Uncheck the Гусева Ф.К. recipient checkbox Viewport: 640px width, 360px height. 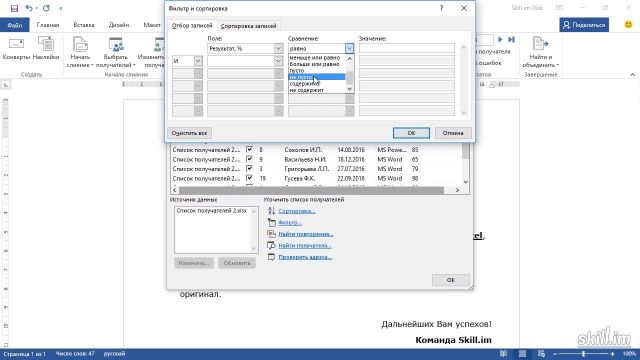coord(249,178)
